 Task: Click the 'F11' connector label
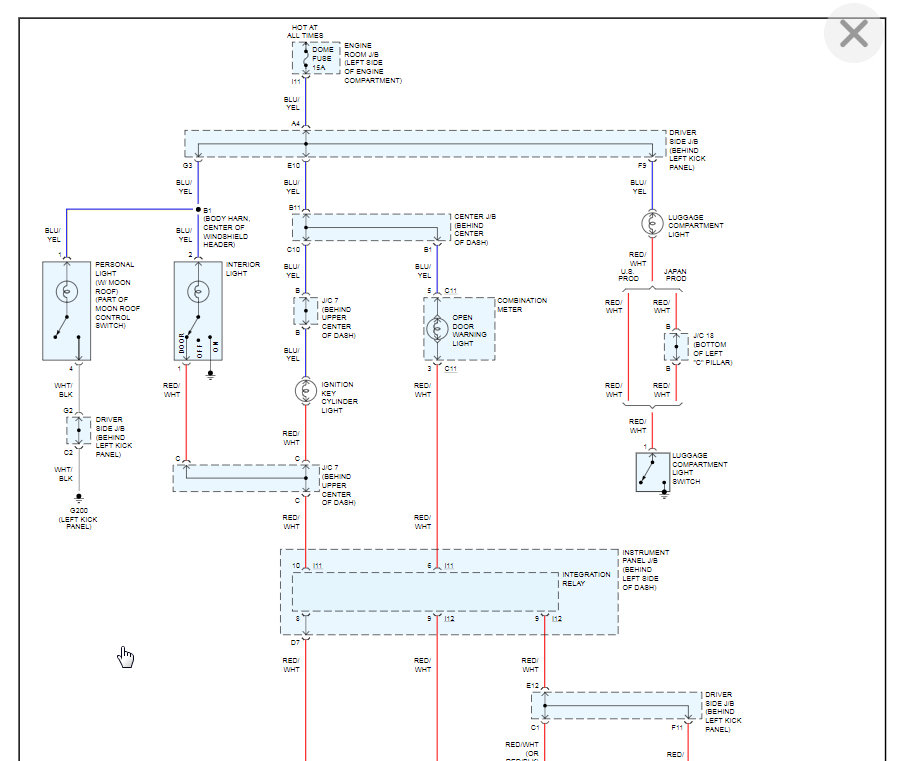point(677,728)
